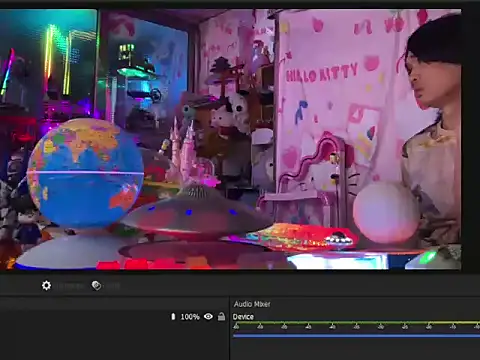
Task: Click the video preview canvas
Action: pyautogui.click(x=231, y=139)
